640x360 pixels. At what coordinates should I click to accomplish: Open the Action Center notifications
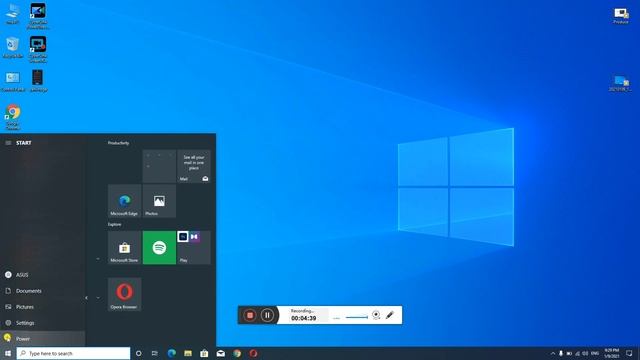tap(629, 353)
